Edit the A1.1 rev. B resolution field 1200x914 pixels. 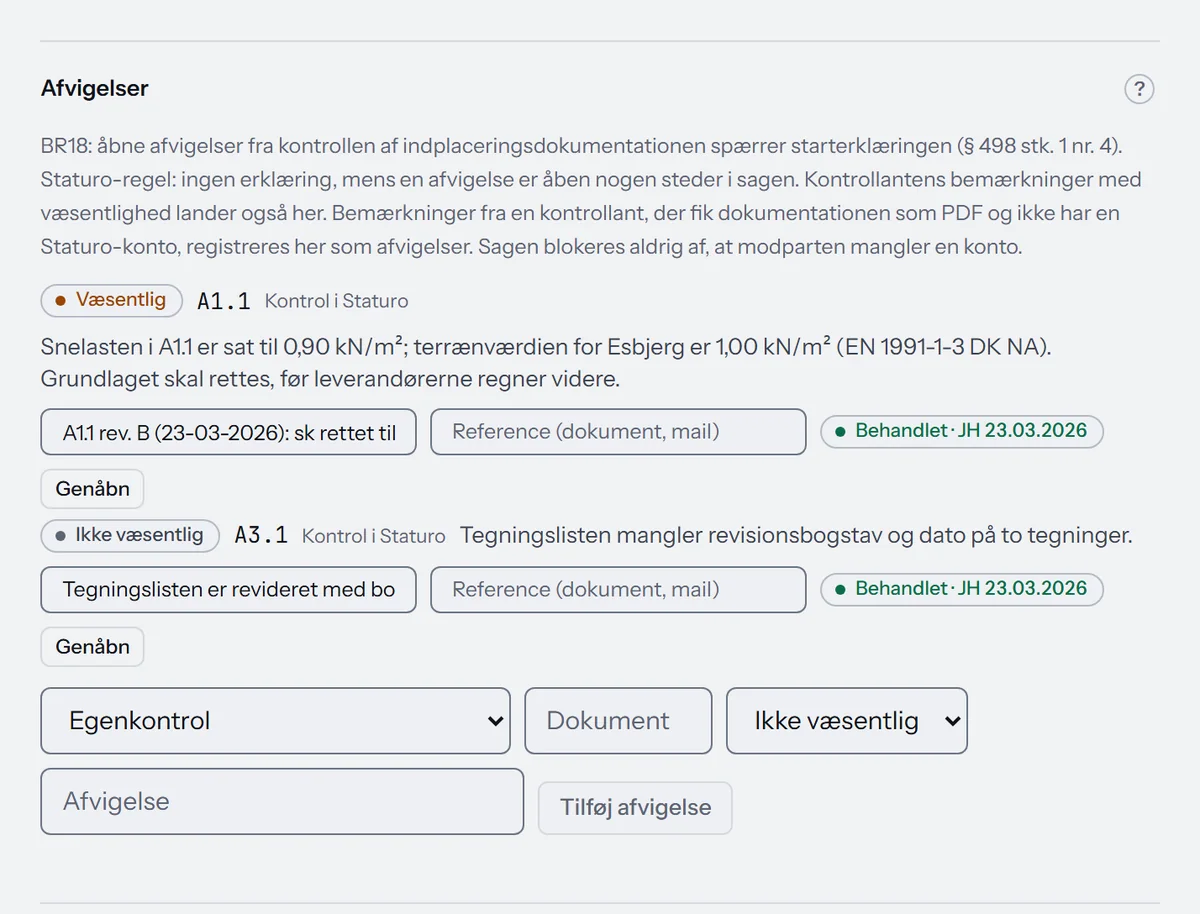[228, 432]
